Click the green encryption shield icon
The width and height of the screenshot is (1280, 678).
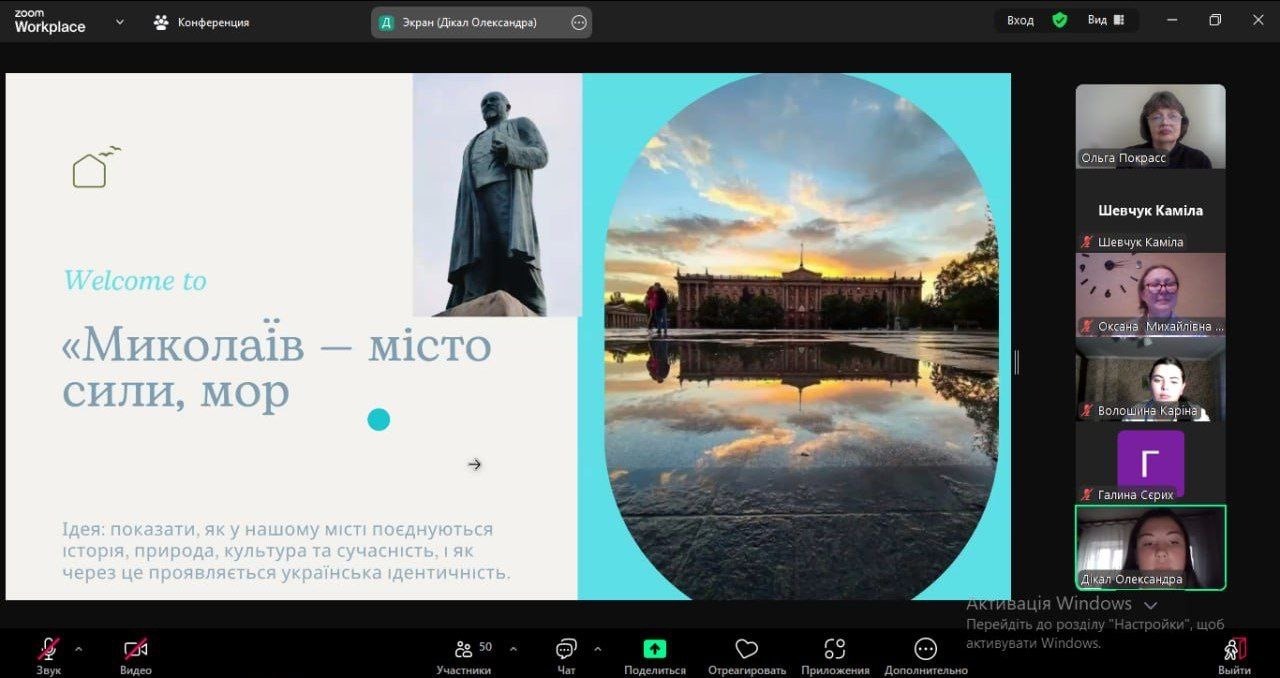click(x=1060, y=20)
